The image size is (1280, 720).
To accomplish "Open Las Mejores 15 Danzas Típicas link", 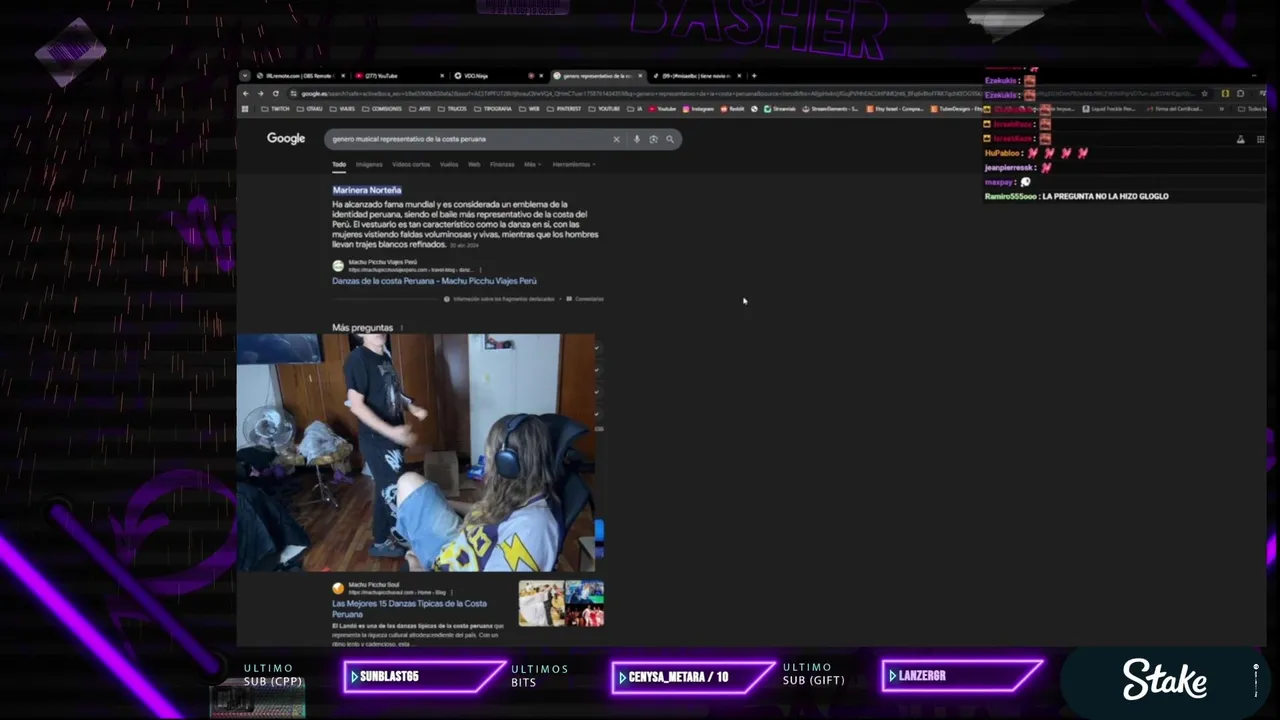I will point(410,609).
